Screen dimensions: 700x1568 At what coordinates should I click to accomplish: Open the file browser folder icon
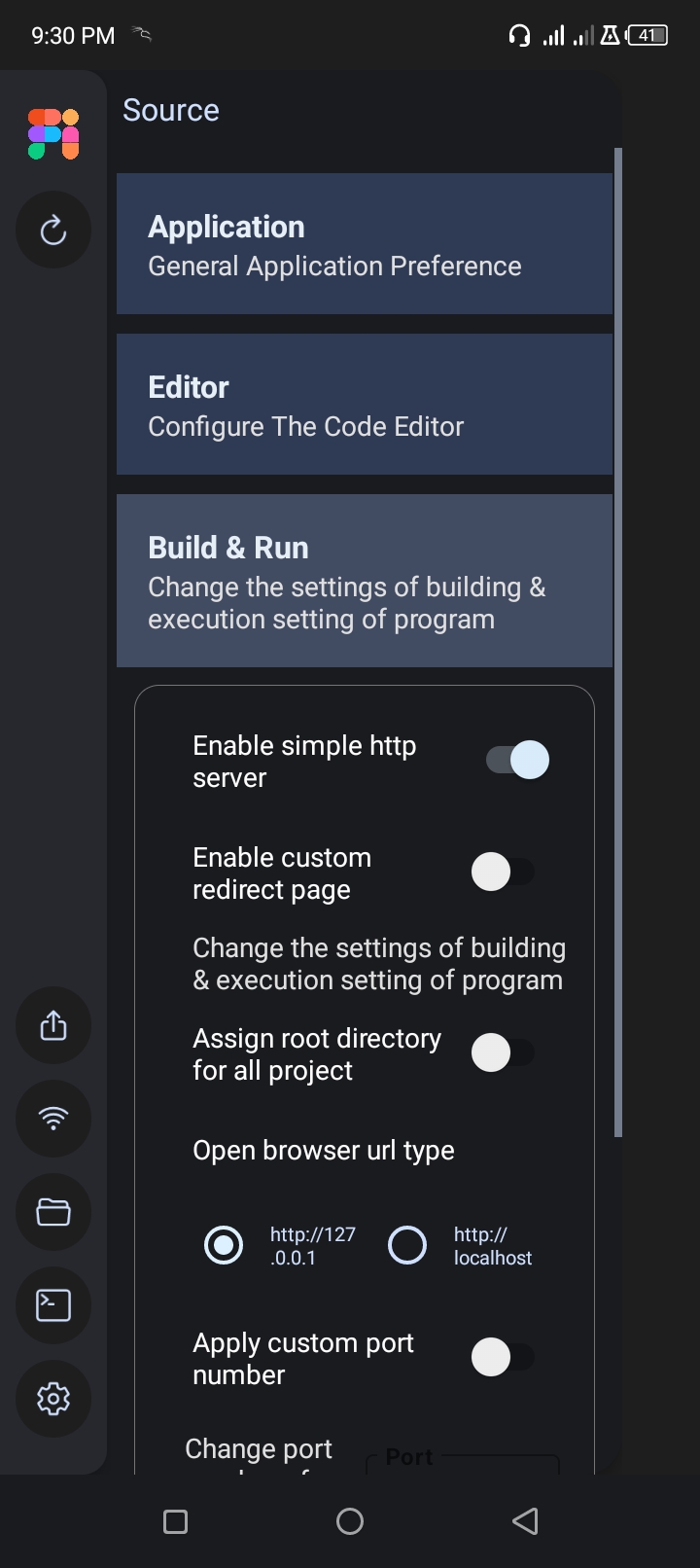click(x=53, y=1212)
